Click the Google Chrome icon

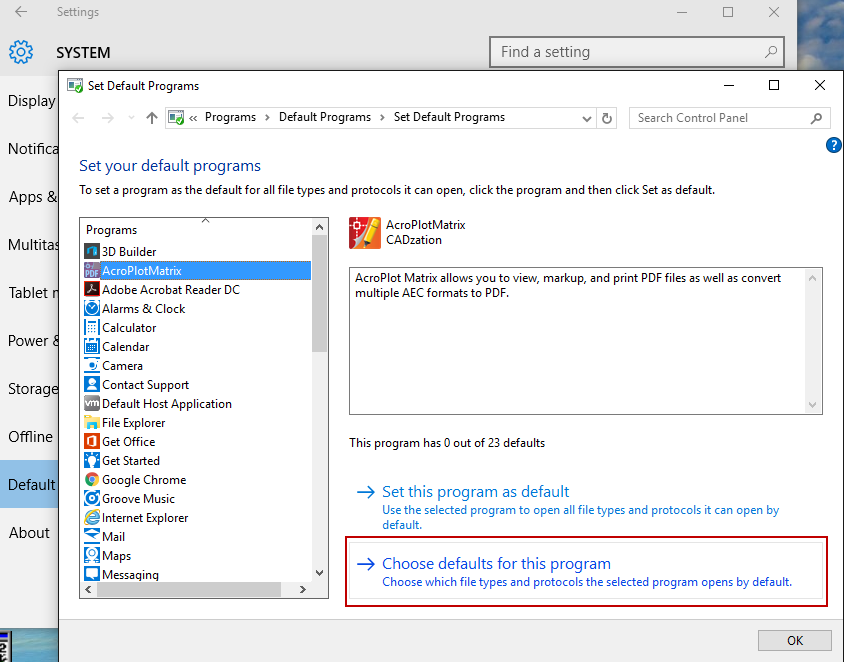point(92,480)
